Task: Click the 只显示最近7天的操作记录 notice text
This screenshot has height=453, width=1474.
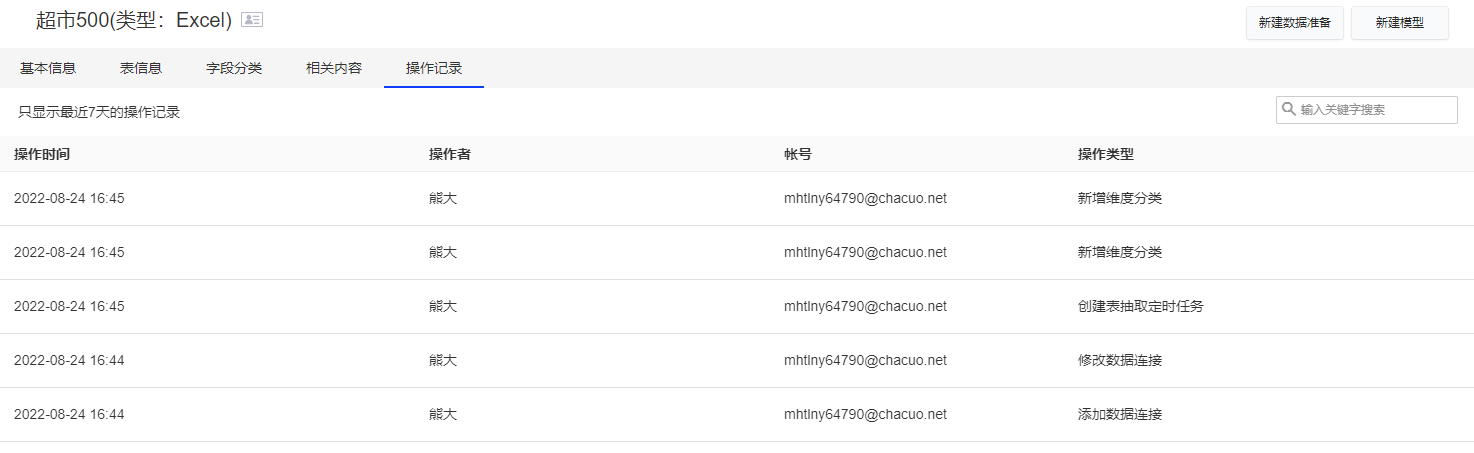Action: point(99,112)
